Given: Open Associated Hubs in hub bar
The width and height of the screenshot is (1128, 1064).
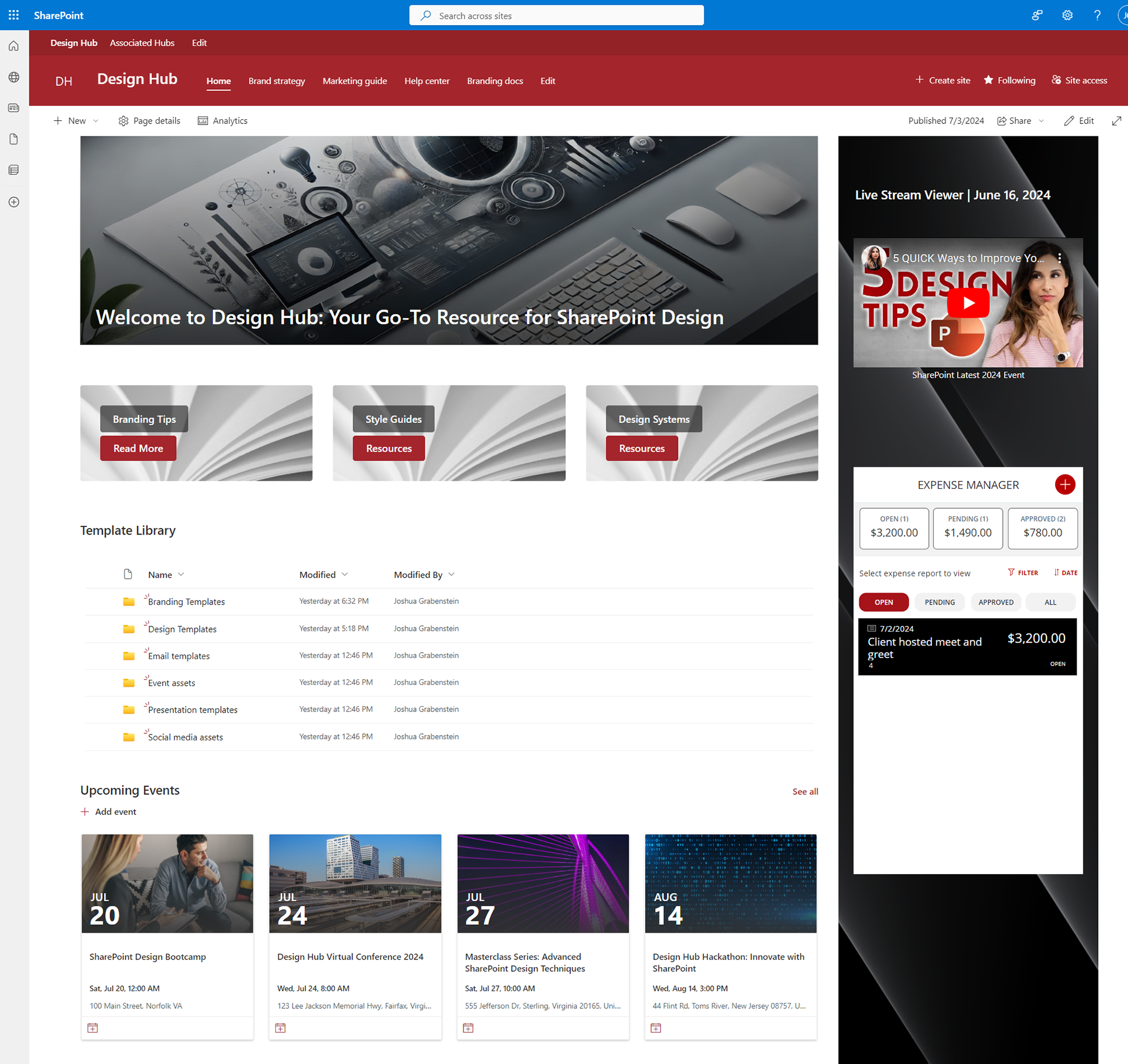Looking at the screenshot, I should [142, 43].
